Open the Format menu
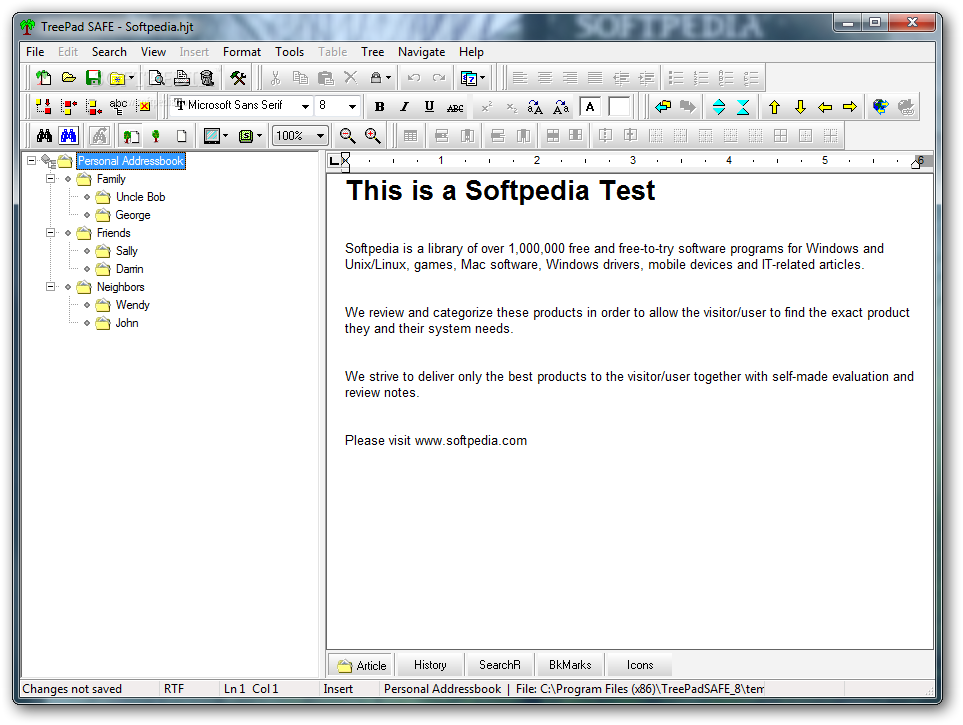 [x=241, y=52]
